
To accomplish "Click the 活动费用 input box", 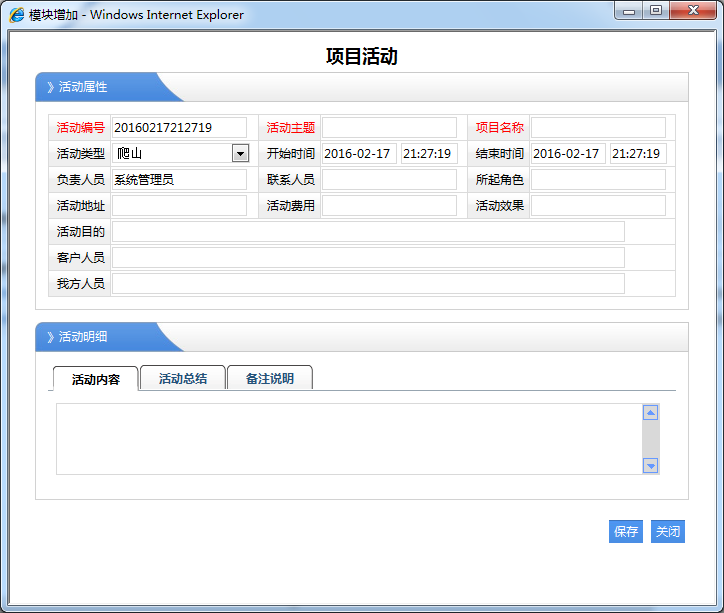I will [389, 206].
